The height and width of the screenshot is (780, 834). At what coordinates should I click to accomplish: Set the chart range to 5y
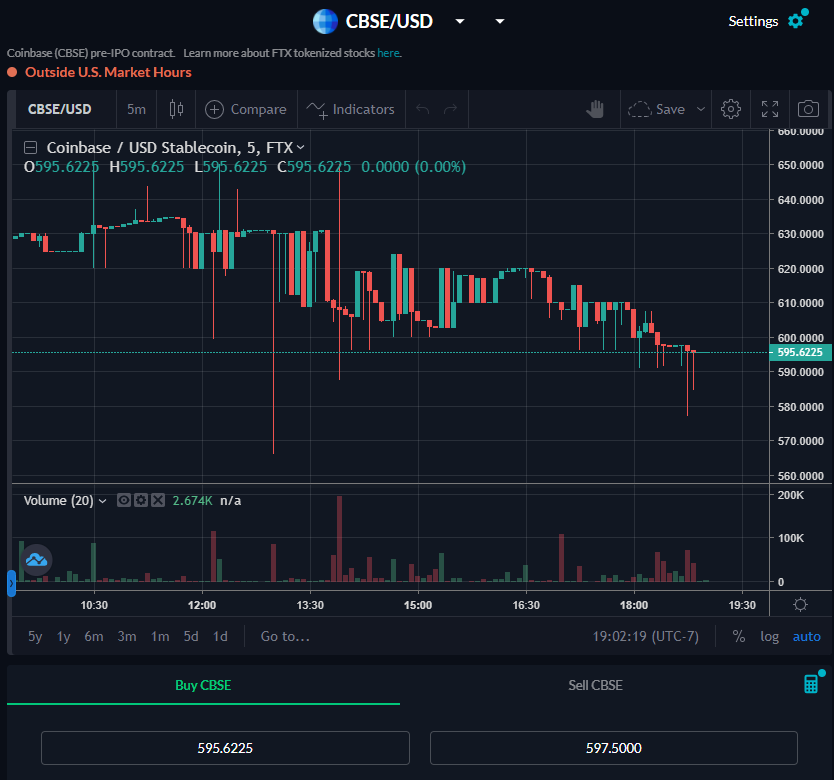pyautogui.click(x=35, y=636)
